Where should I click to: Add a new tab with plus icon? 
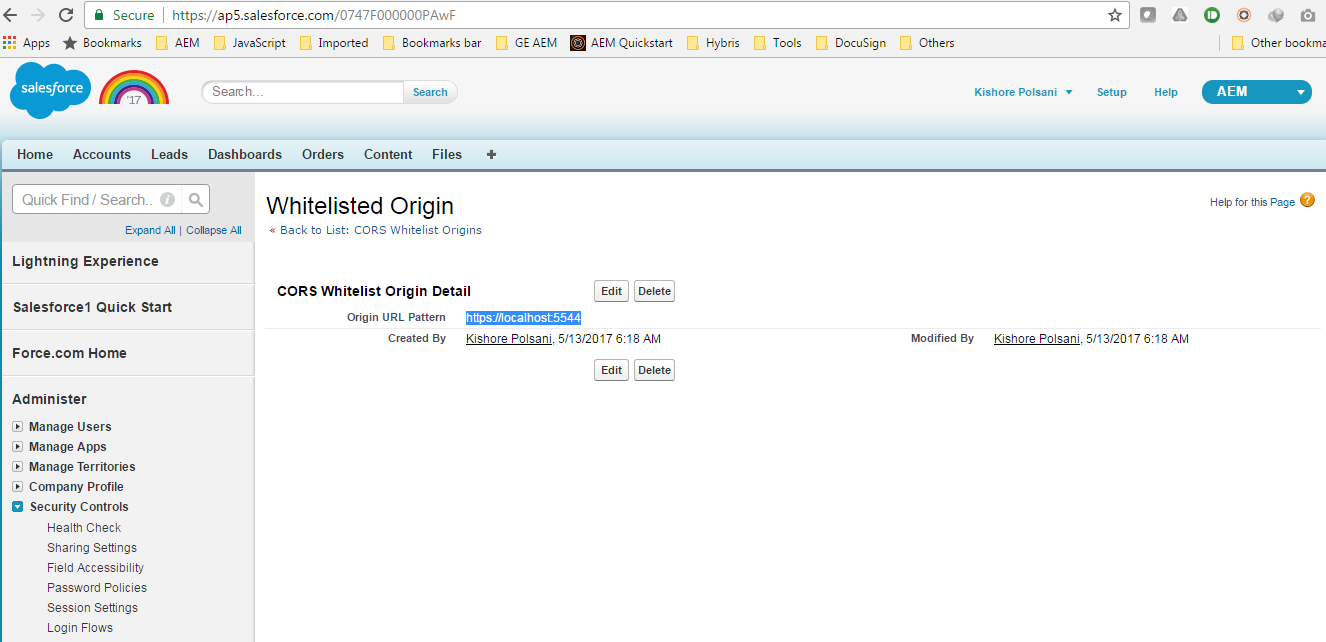pyautogui.click(x=491, y=154)
